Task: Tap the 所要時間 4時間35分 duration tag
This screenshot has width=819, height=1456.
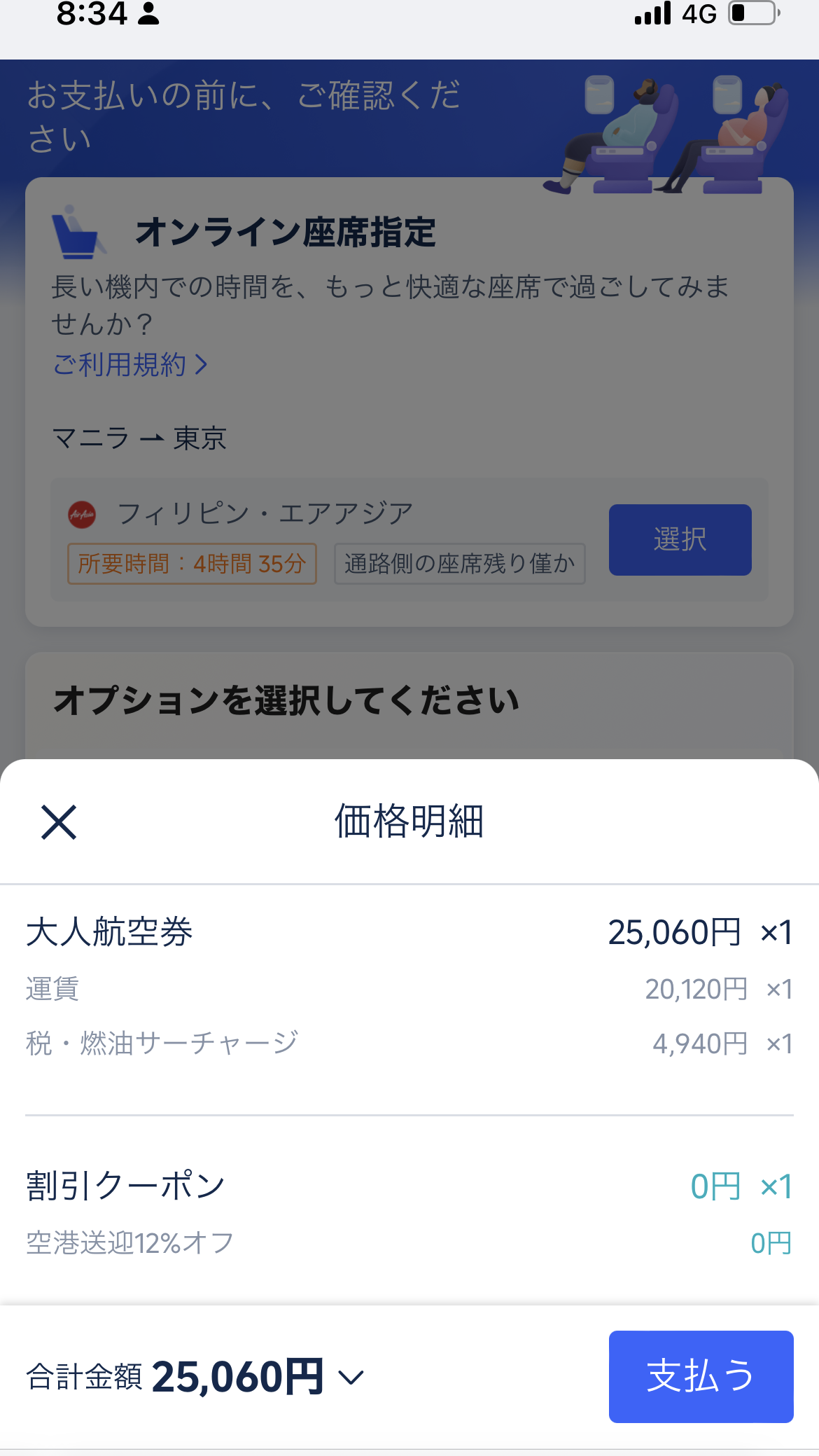Action: tap(192, 564)
